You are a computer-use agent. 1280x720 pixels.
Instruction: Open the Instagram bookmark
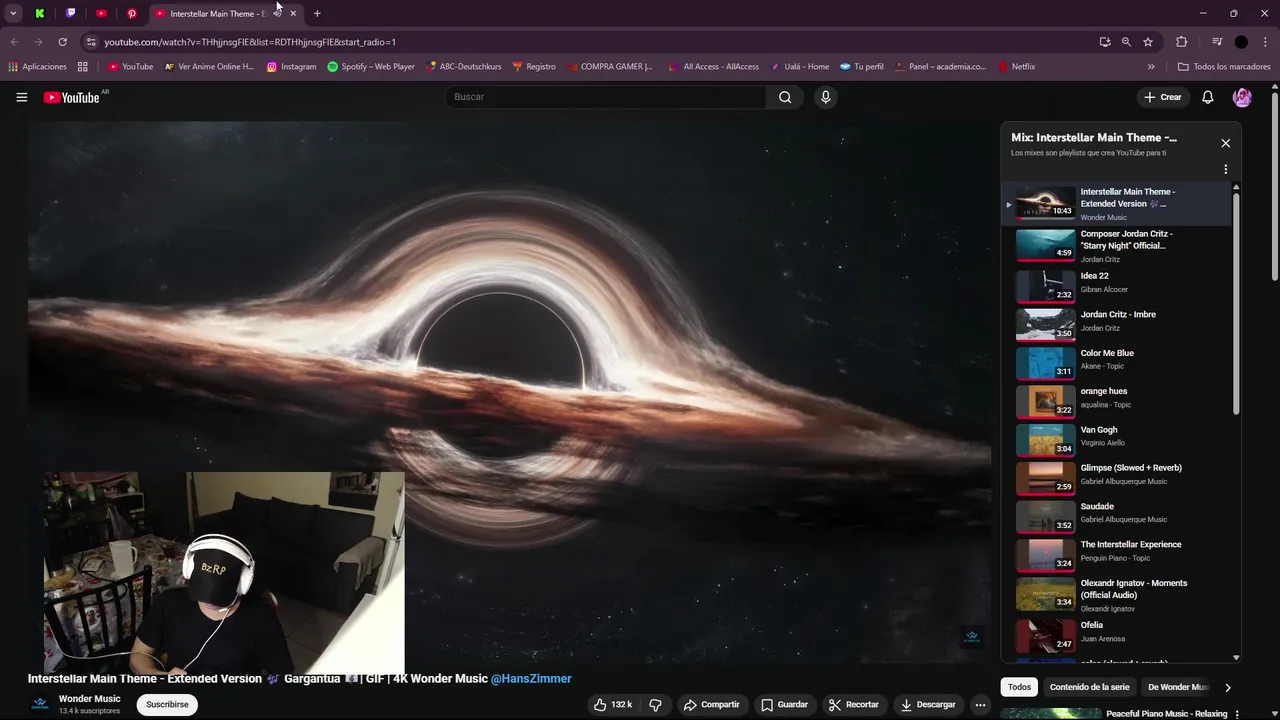(291, 67)
